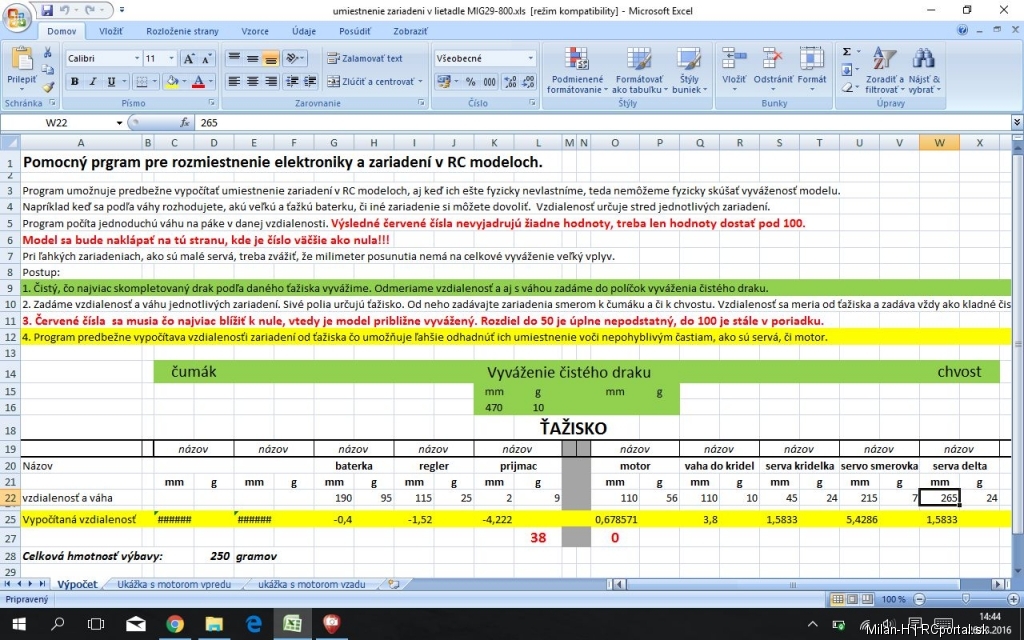Viewport: 1024px width, 640px height.
Task: Open Chrome from the Windows taskbar
Action: 175,624
